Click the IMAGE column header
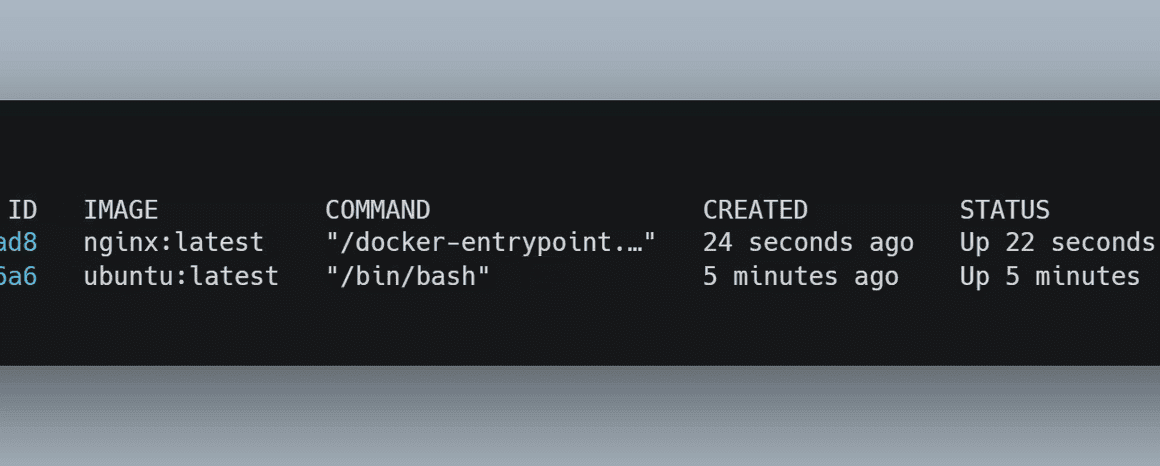 (121, 210)
